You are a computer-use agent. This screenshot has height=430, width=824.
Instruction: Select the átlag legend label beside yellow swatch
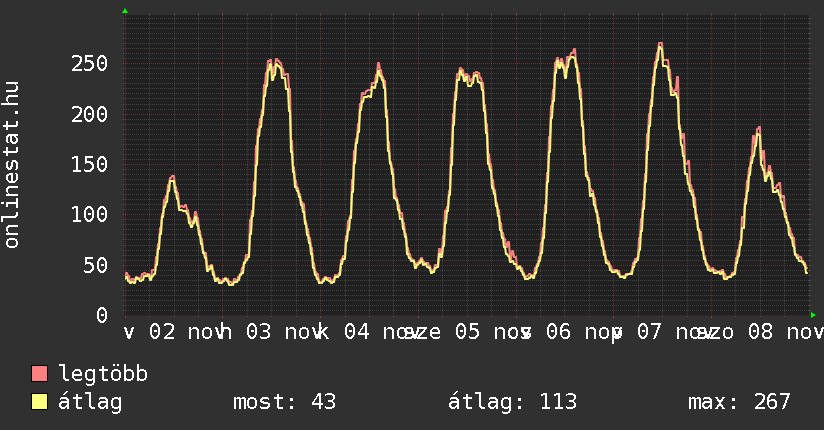point(90,402)
